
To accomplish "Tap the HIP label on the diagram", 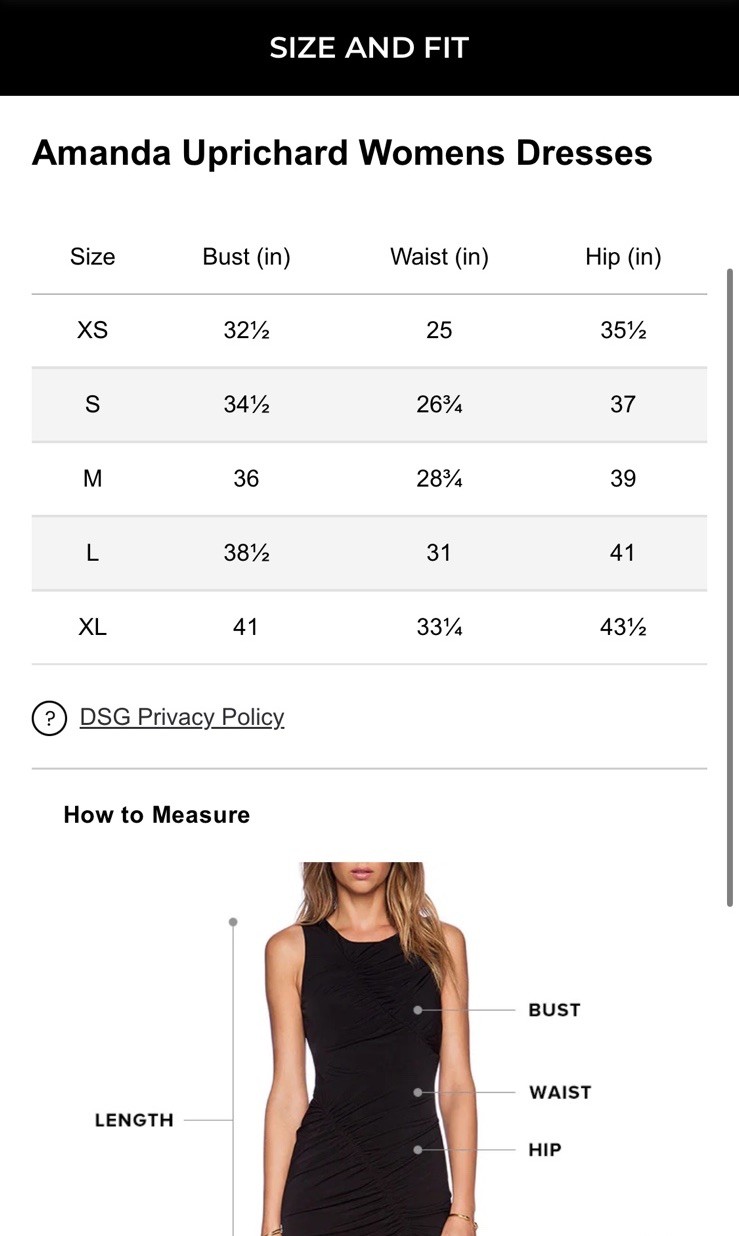I will pyautogui.click(x=545, y=1150).
